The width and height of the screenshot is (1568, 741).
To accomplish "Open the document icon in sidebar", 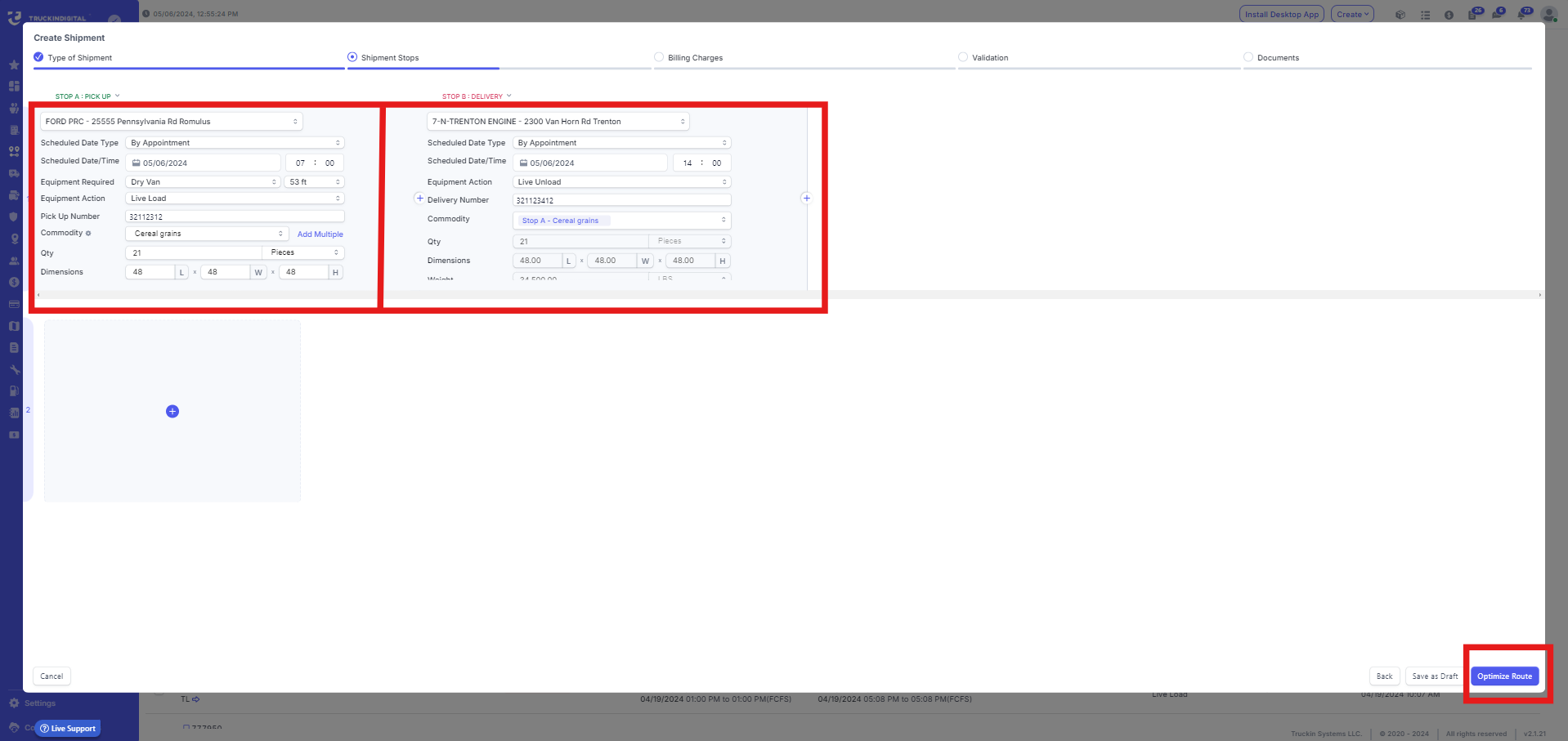I will [x=14, y=347].
